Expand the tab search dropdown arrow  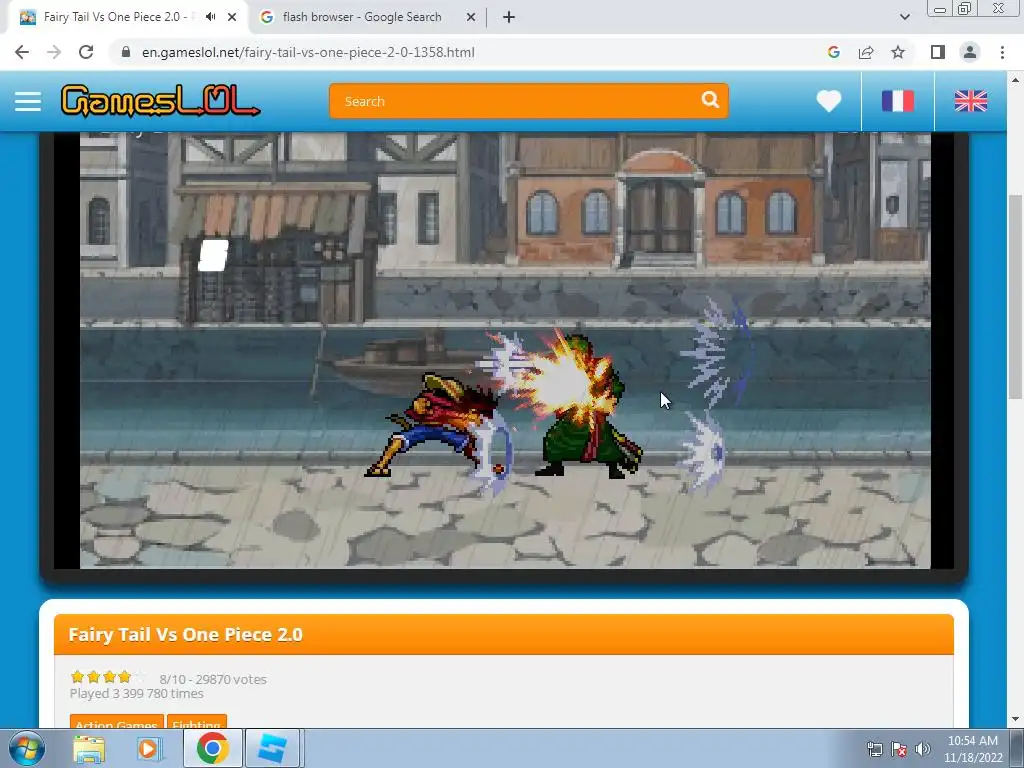(904, 17)
